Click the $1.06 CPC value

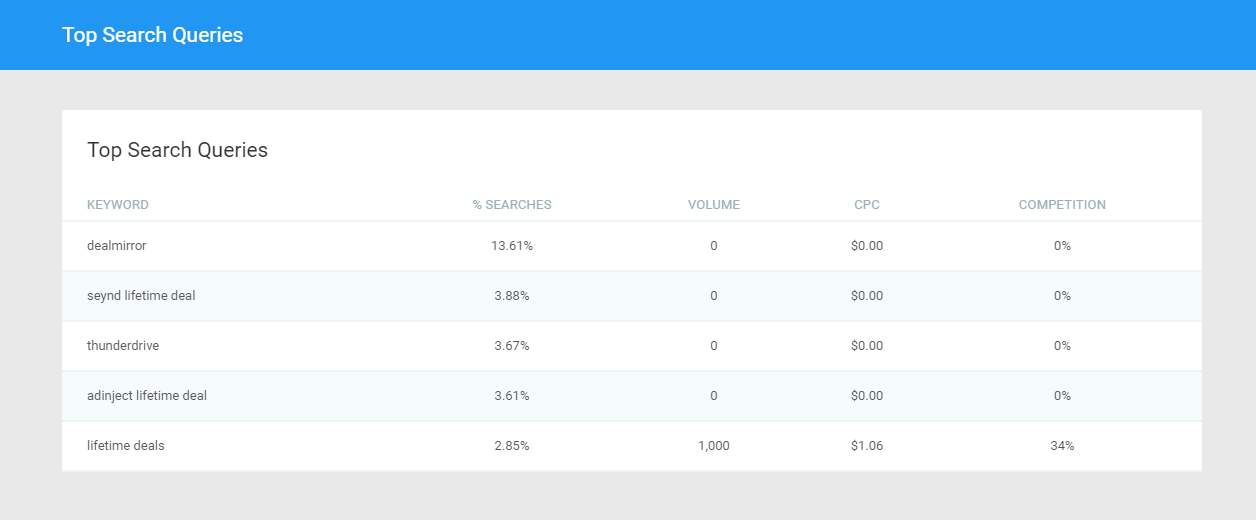coord(867,446)
